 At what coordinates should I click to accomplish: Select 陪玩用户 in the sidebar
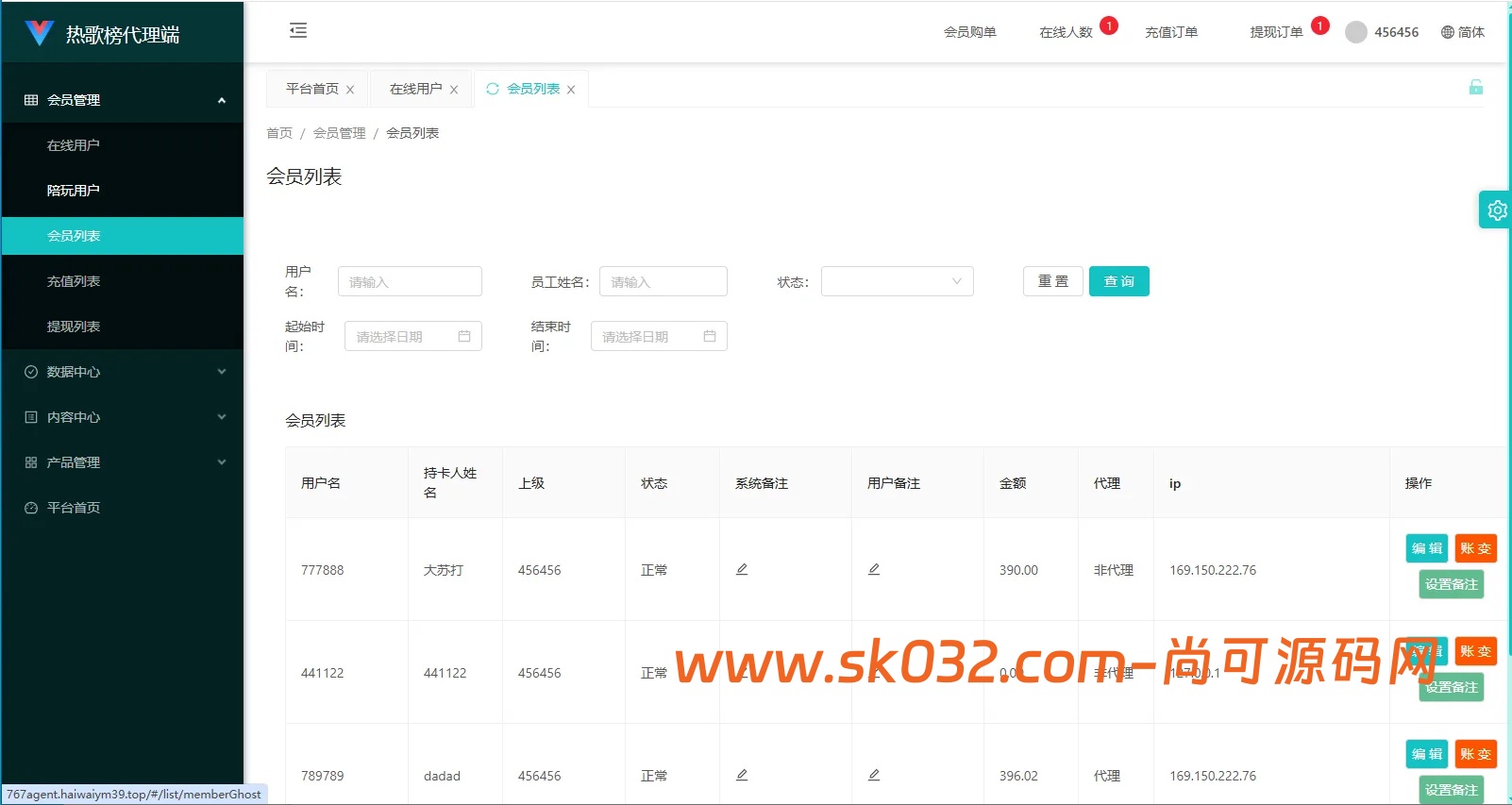[x=123, y=191]
